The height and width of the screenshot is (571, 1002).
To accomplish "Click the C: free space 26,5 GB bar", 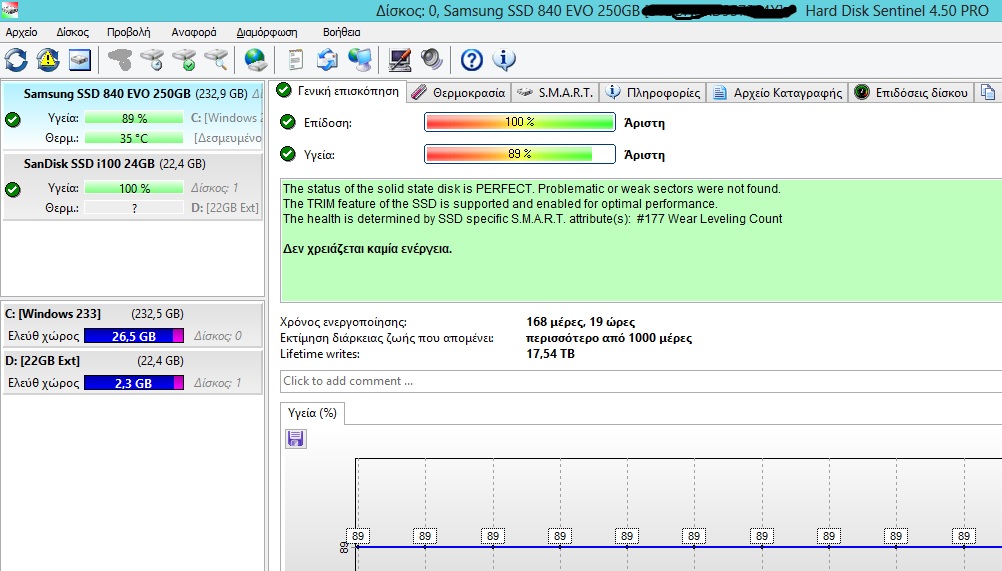I will click(x=134, y=336).
